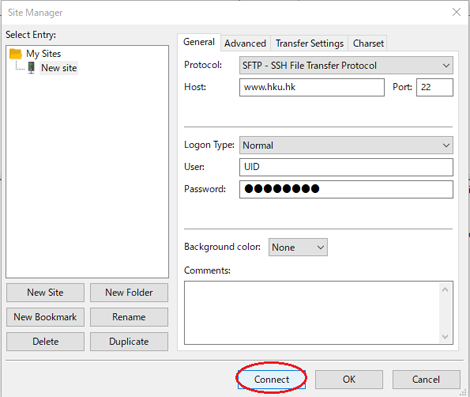Click the Comments scrollbar up arrow
The image size is (470, 397).
[x=445, y=290]
